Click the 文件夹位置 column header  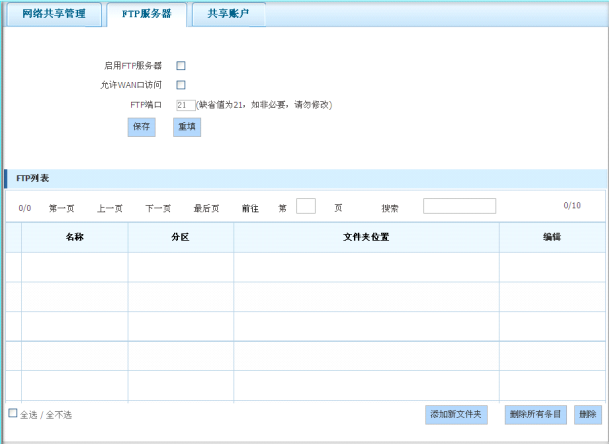click(x=366, y=237)
